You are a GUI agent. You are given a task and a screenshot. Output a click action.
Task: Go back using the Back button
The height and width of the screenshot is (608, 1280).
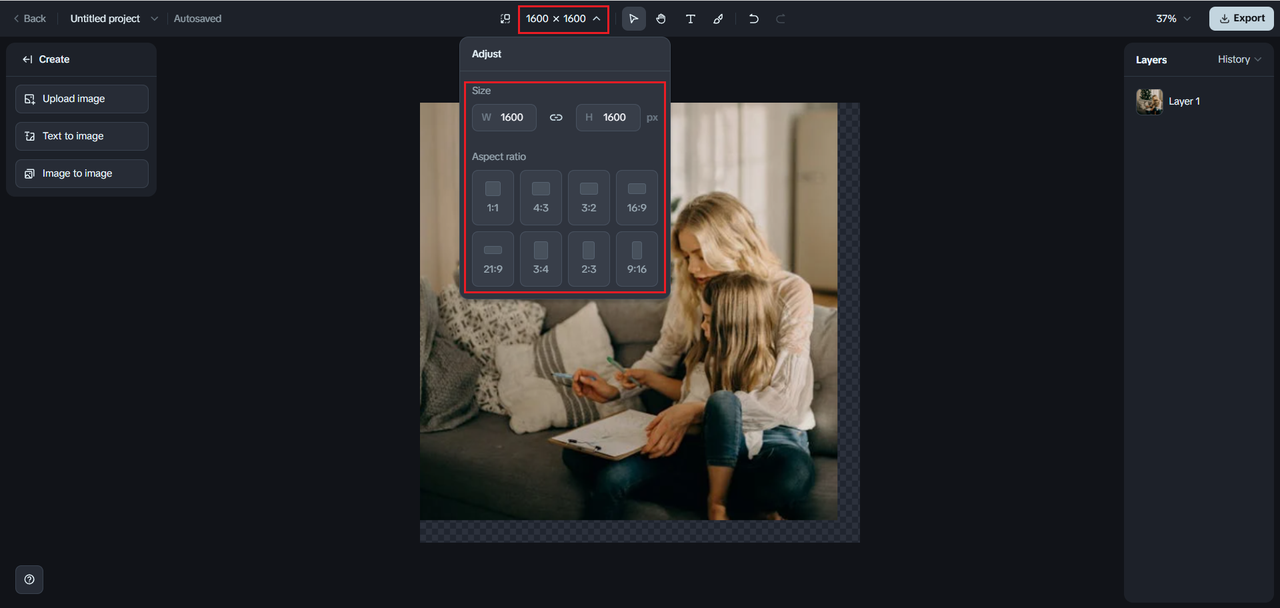[x=29, y=19]
